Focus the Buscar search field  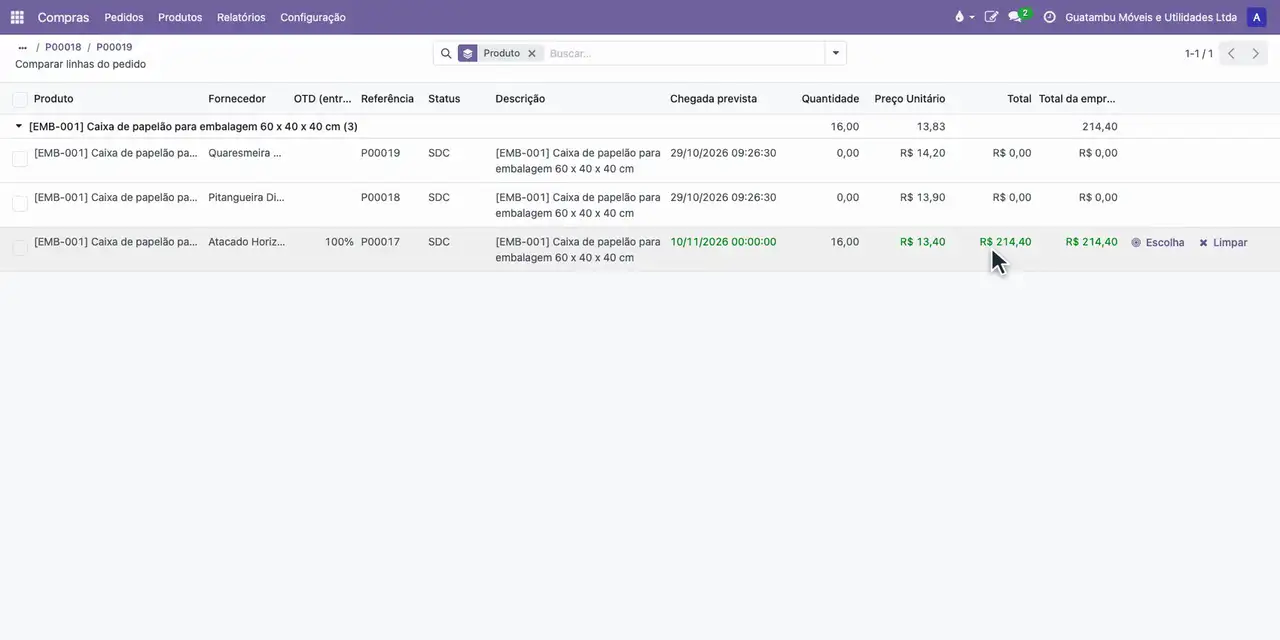[x=683, y=53]
